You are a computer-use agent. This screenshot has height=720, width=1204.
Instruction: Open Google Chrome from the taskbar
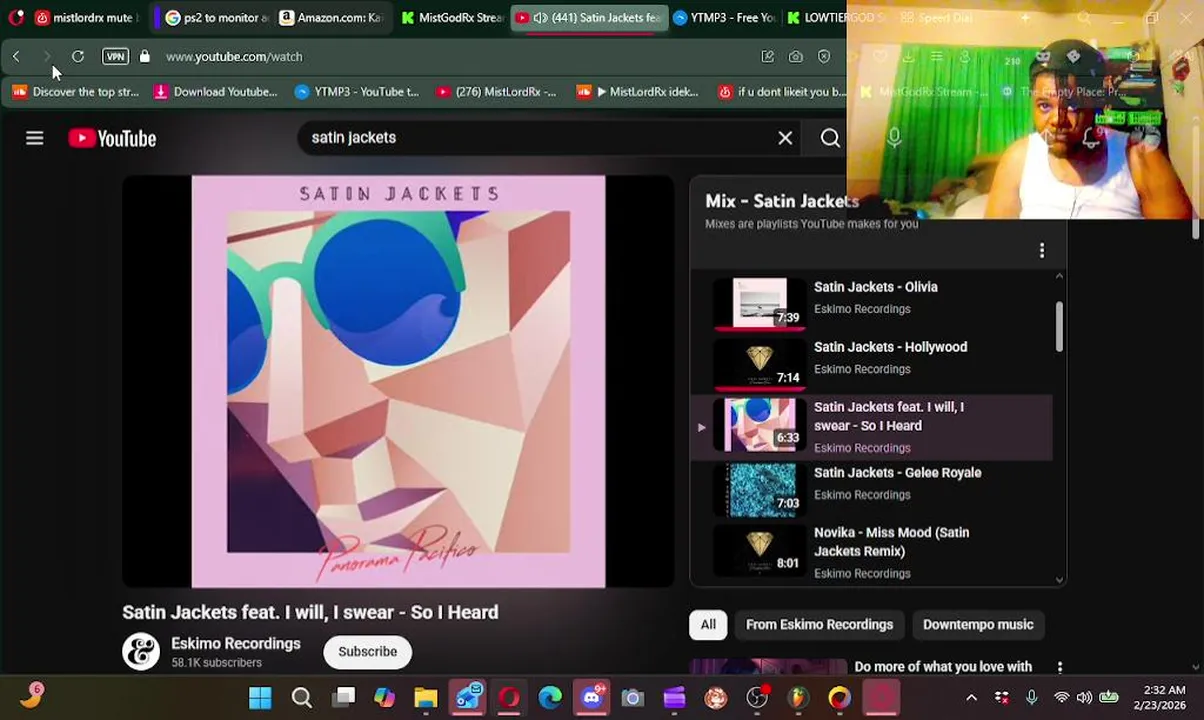[839, 698]
